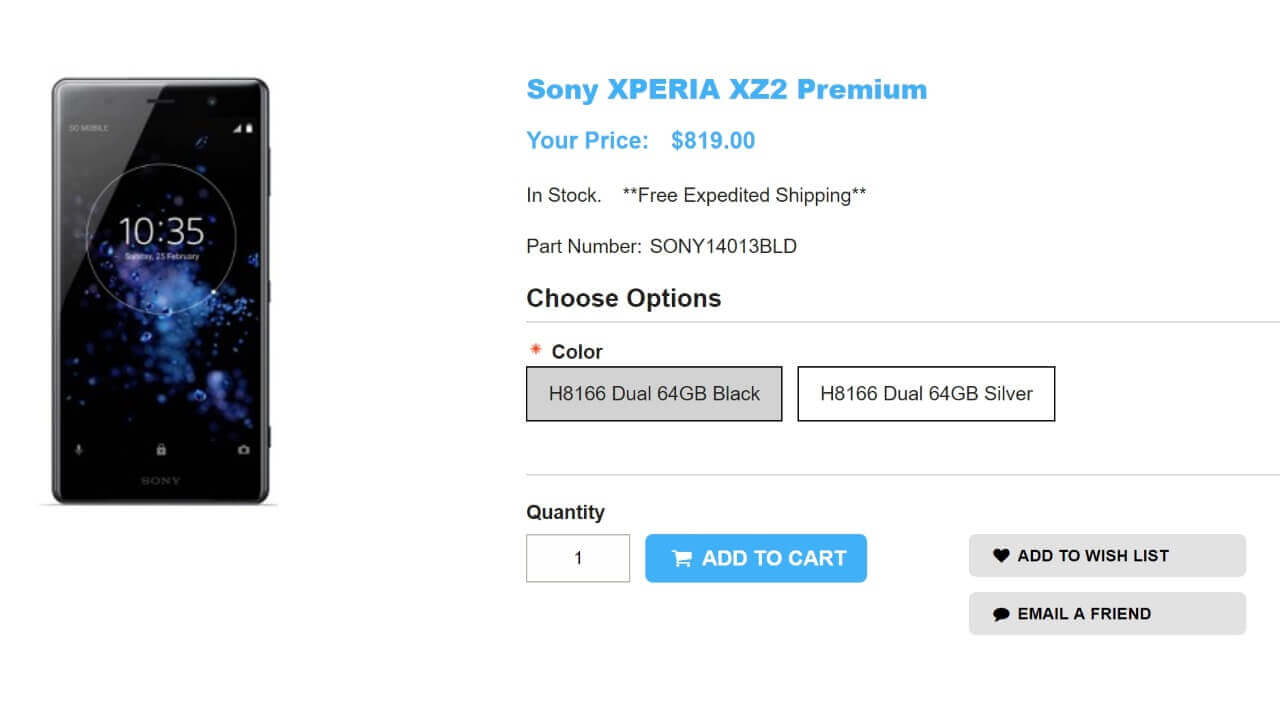1280x720 pixels.
Task: Click the ADD TO WISH LIST text
Action: (1093, 556)
